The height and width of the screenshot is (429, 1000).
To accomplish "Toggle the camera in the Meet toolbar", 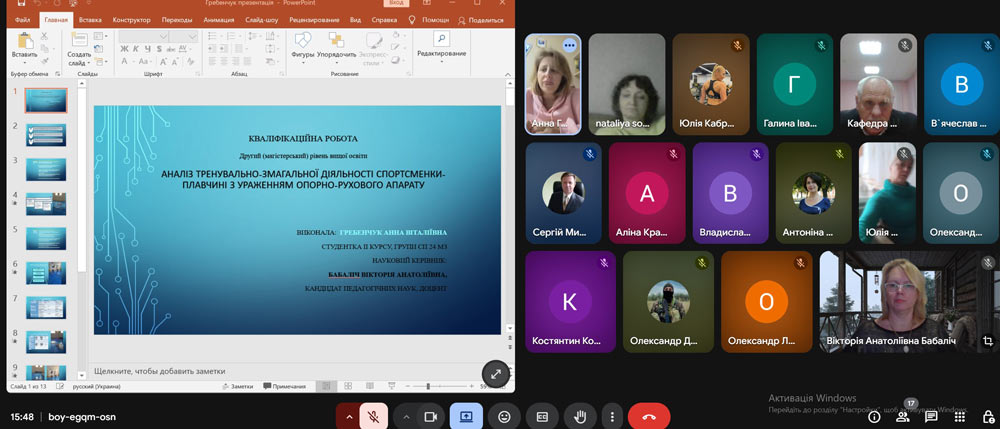I will coord(432,416).
